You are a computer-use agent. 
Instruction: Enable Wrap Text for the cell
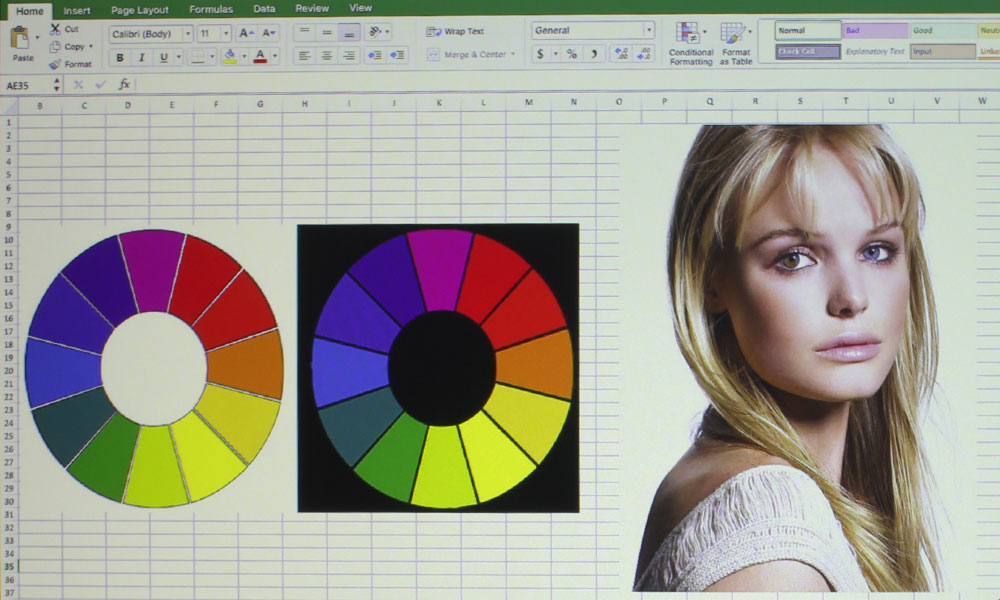pyautogui.click(x=455, y=32)
